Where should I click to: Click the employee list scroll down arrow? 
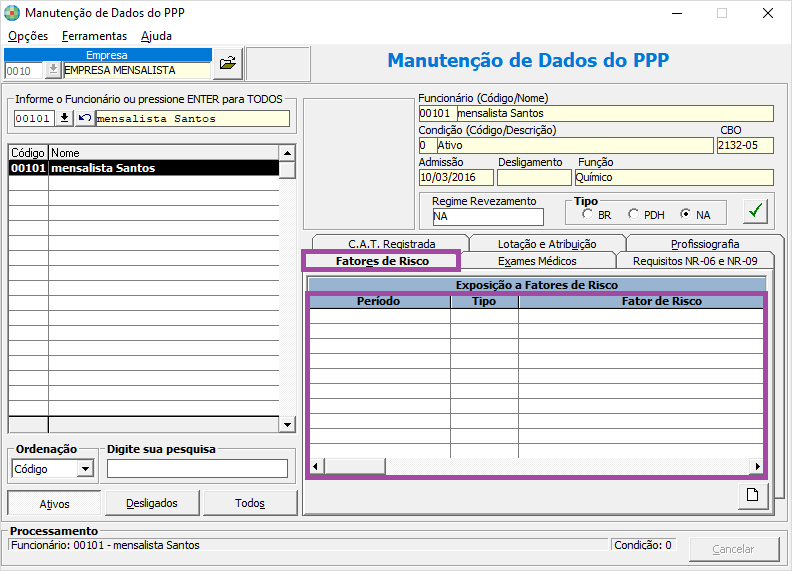point(287,424)
